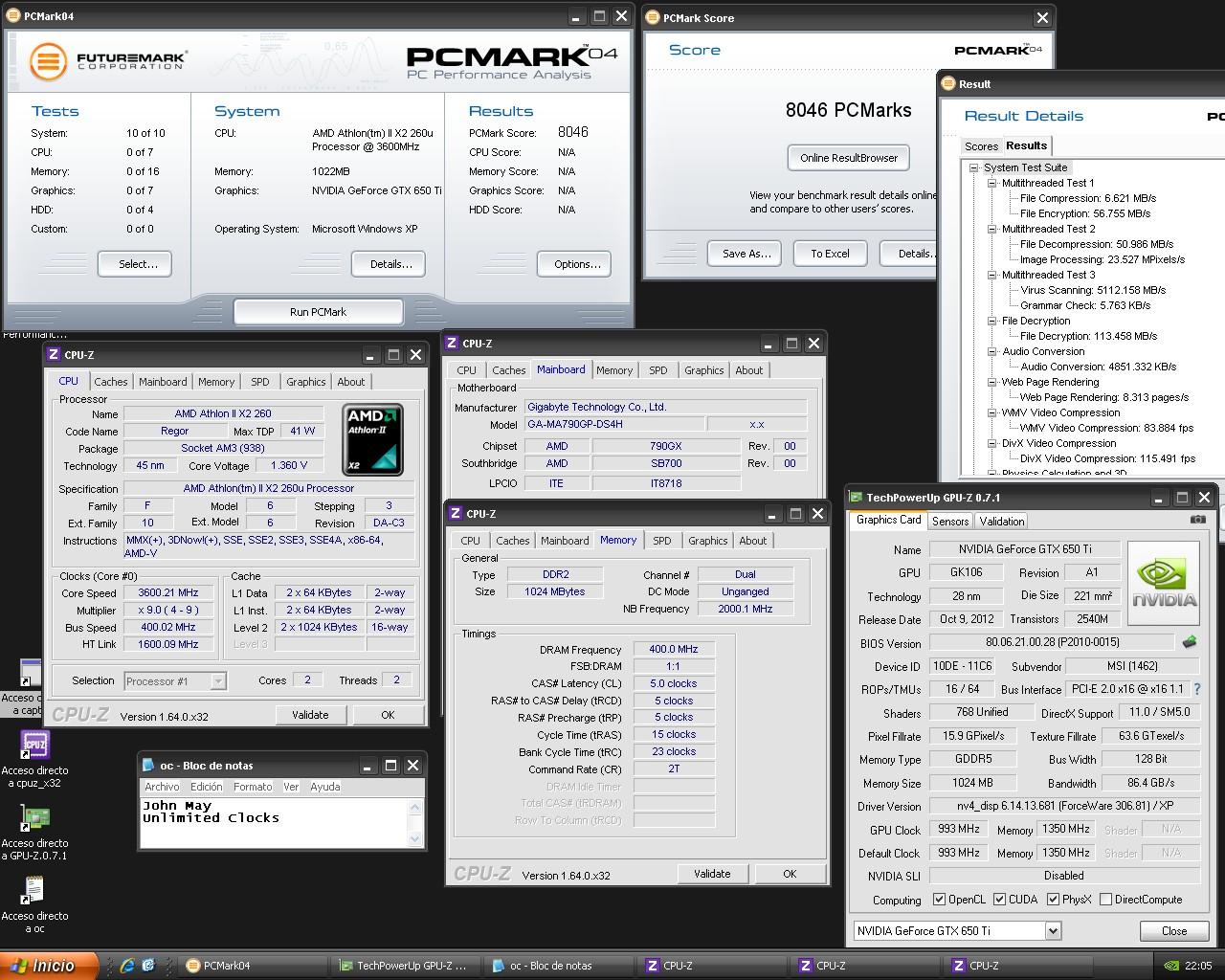Viewport: 1225px width, 980px height.
Task: Click the CPU-Z CPU window title icon
Action: pos(54,355)
